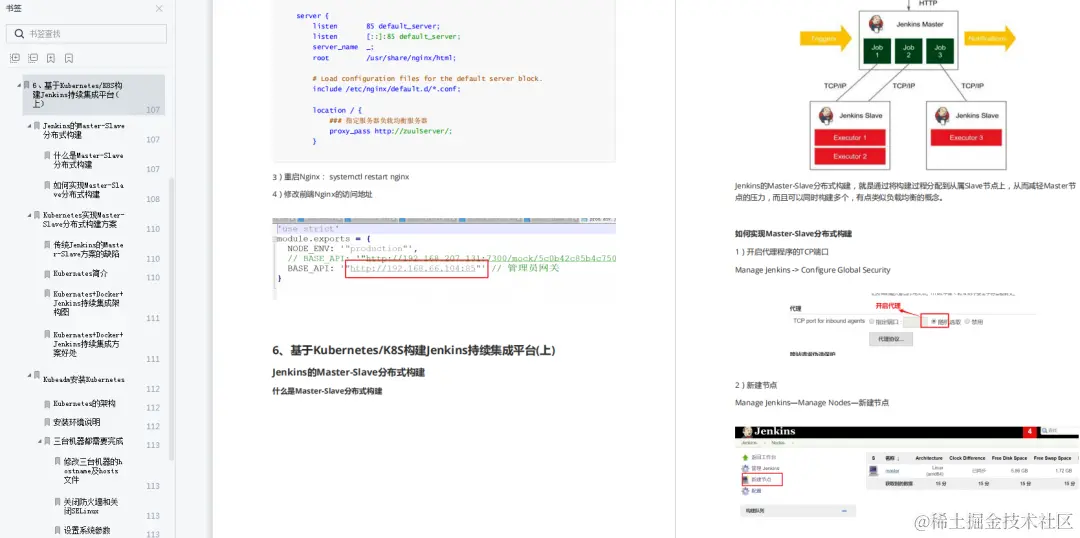The image size is (1080, 538).
Task: Click the Executor 3 red box
Action: [966, 138]
